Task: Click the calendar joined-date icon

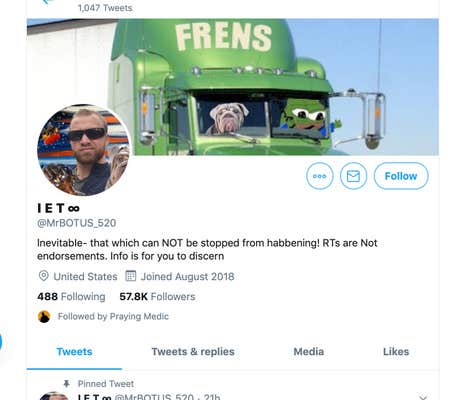Action: coord(130,276)
